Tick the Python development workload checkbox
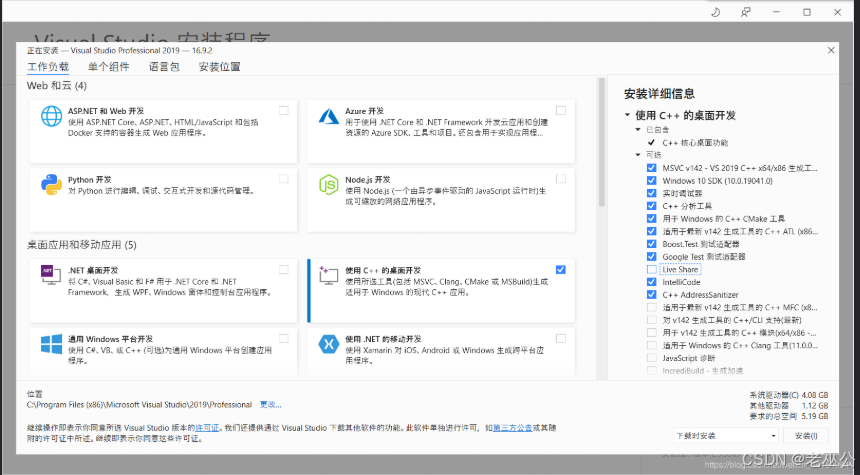The image size is (860, 475). pos(284,179)
